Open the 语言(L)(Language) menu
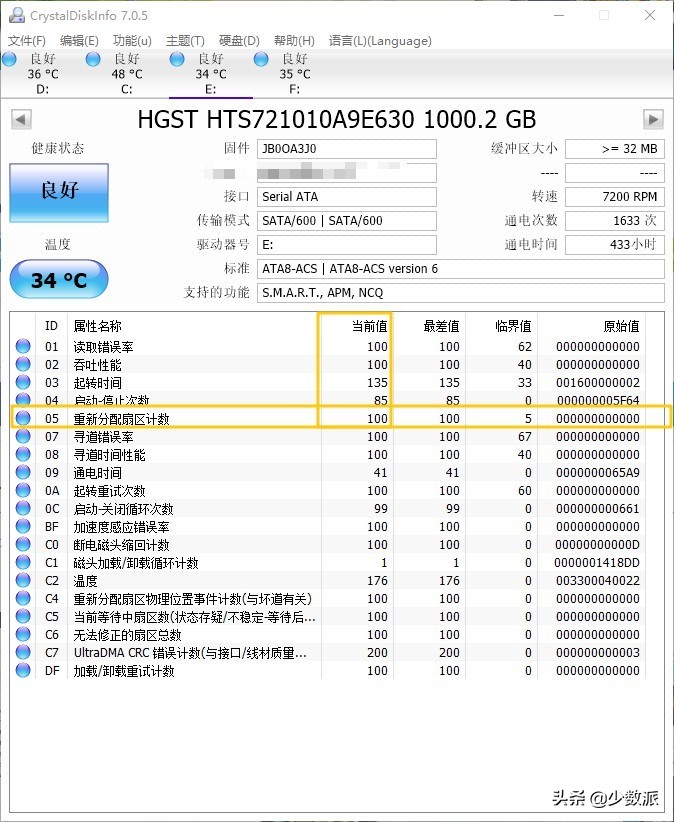This screenshot has height=822, width=674. click(x=380, y=41)
